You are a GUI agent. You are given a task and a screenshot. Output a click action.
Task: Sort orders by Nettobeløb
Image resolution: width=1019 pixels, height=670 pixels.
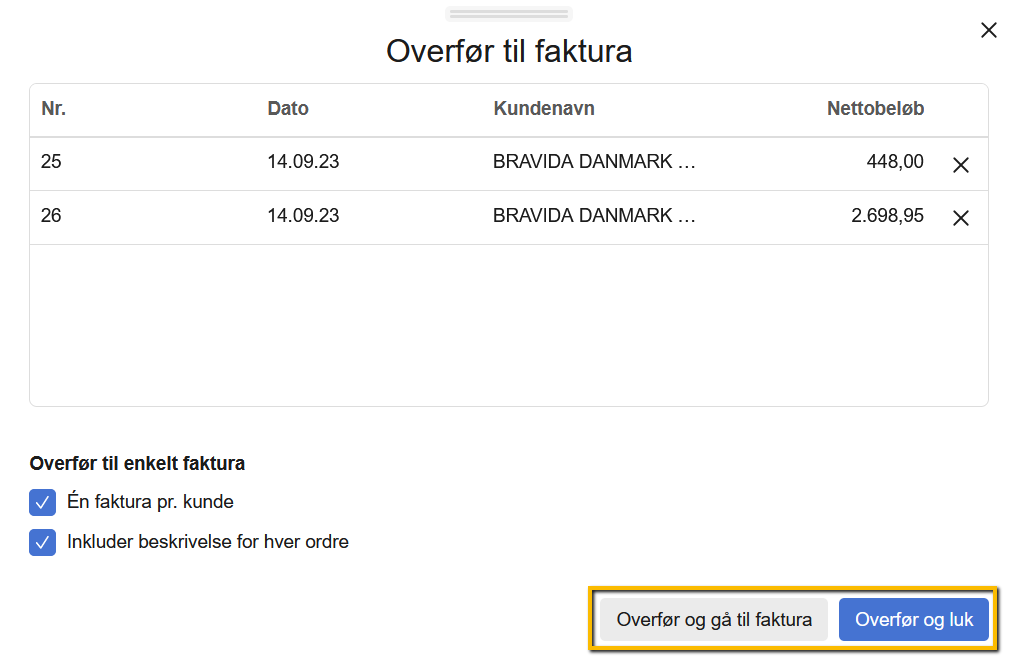click(875, 109)
